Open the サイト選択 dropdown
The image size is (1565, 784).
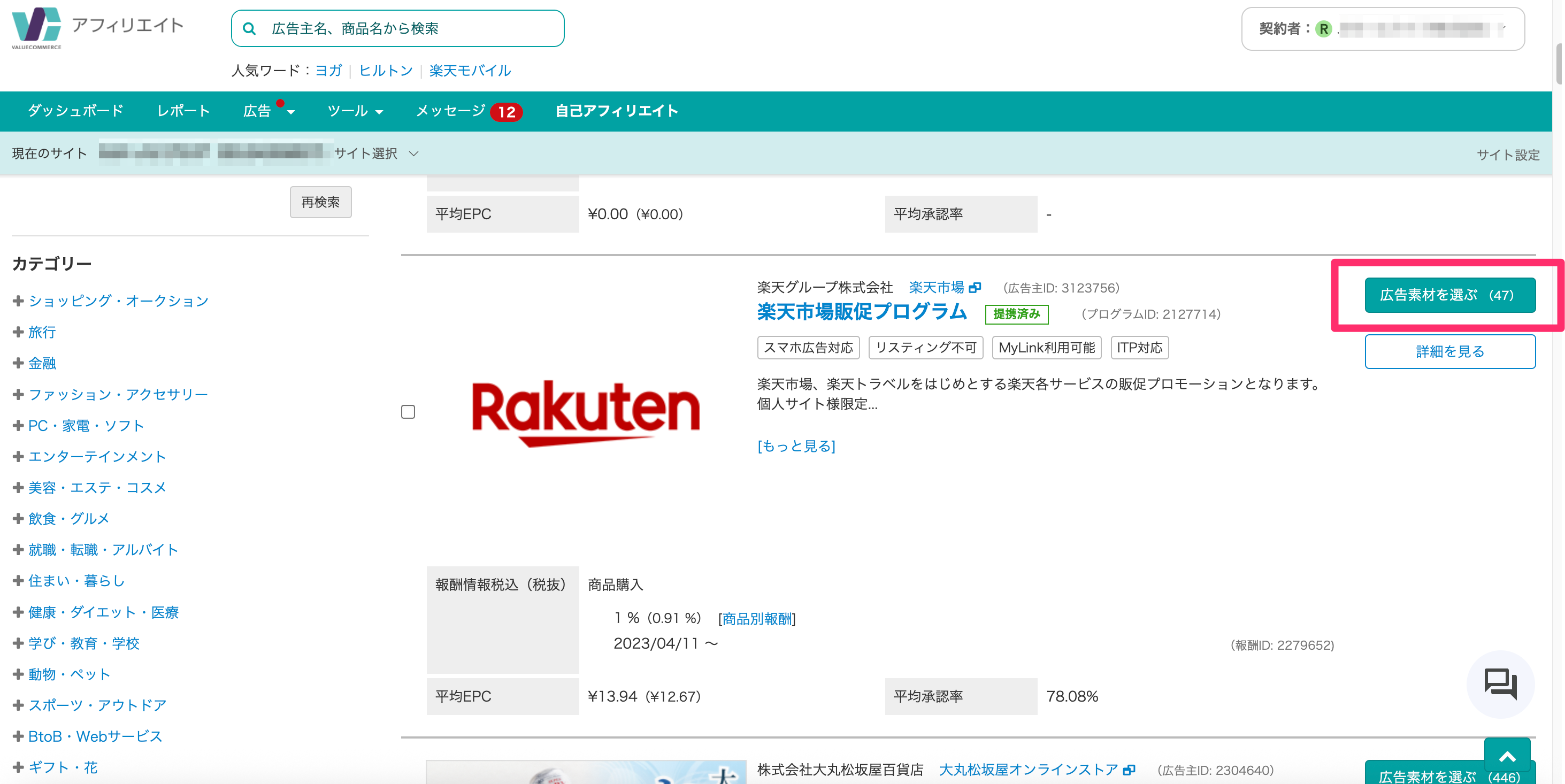pyautogui.click(x=376, y=153)
